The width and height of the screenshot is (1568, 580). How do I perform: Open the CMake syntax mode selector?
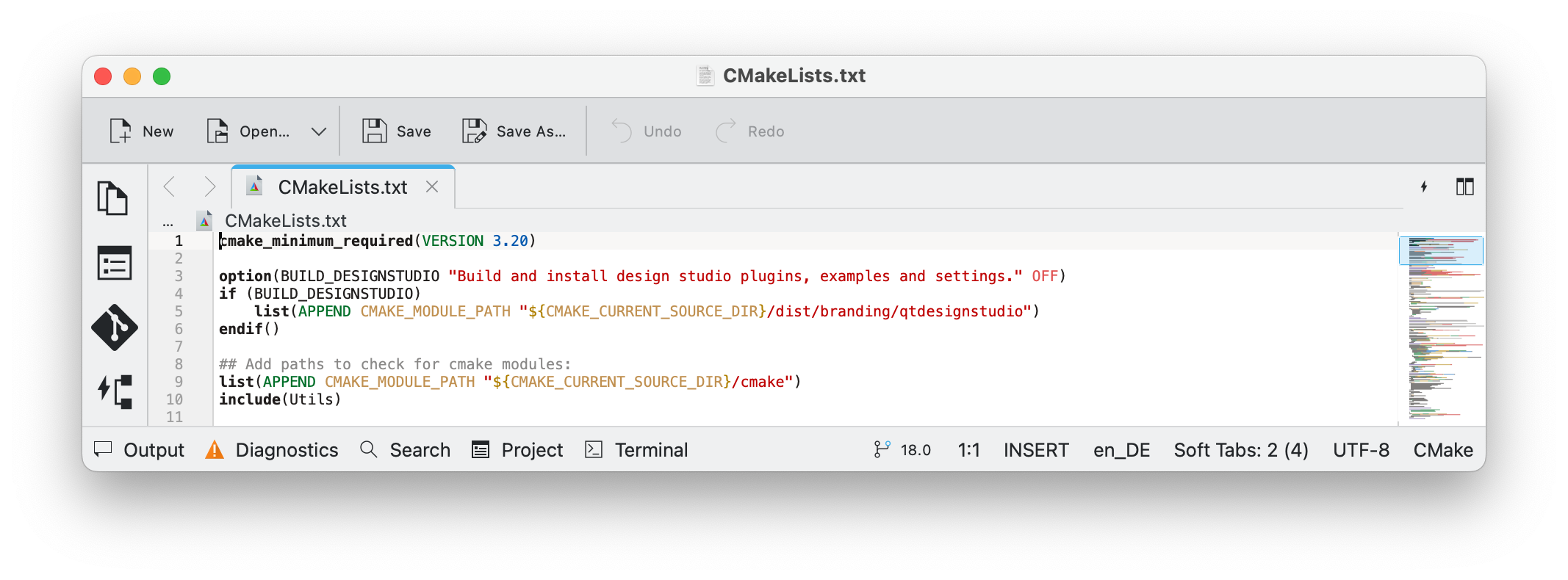tap(1442, 450)
